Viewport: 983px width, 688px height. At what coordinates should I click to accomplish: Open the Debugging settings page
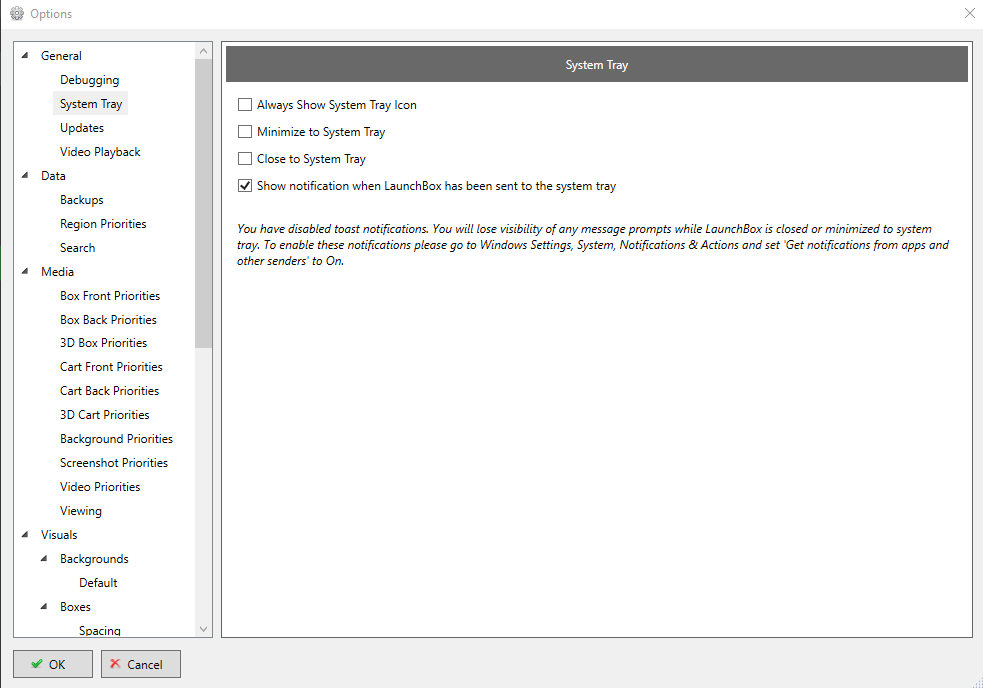point(90,80)
